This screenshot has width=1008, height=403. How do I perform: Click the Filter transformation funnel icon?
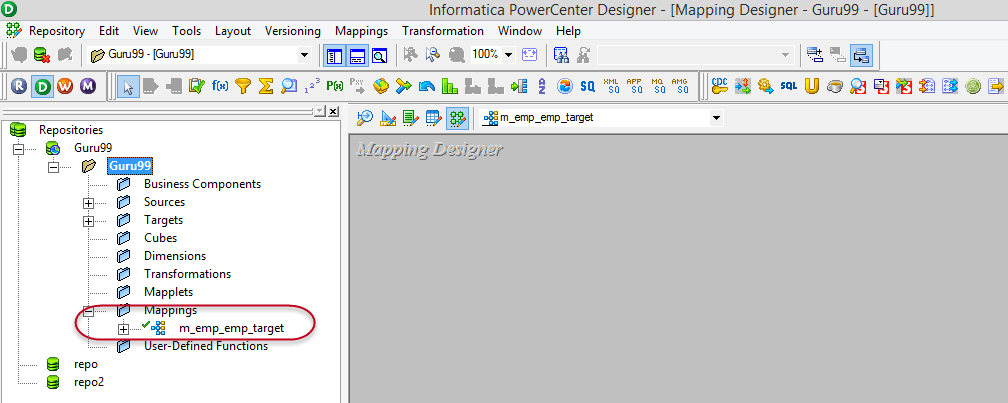[243, 86]
